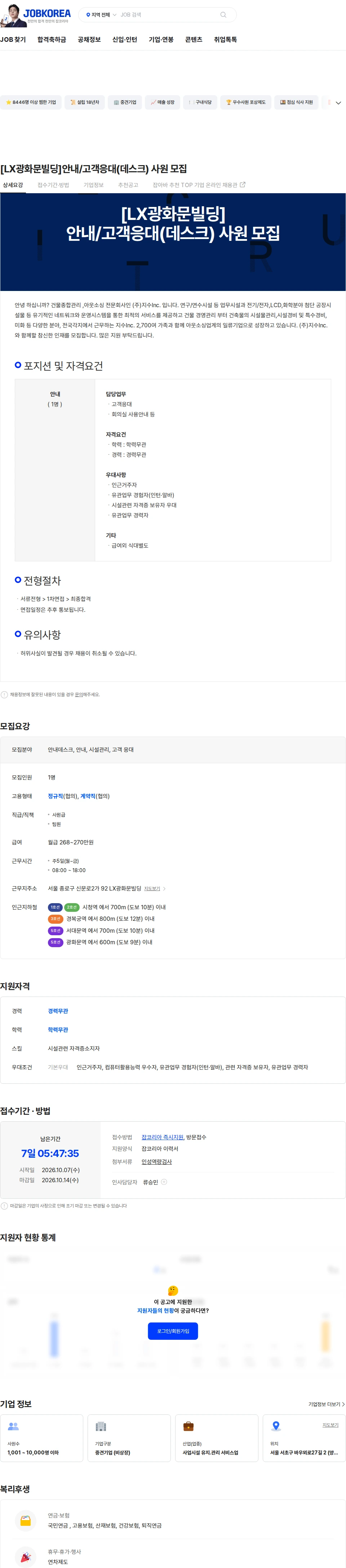Click the 정규직 employment type link
Image resolution: width=346 pixels, height=1568 pixels.
(x=56, y=796)
